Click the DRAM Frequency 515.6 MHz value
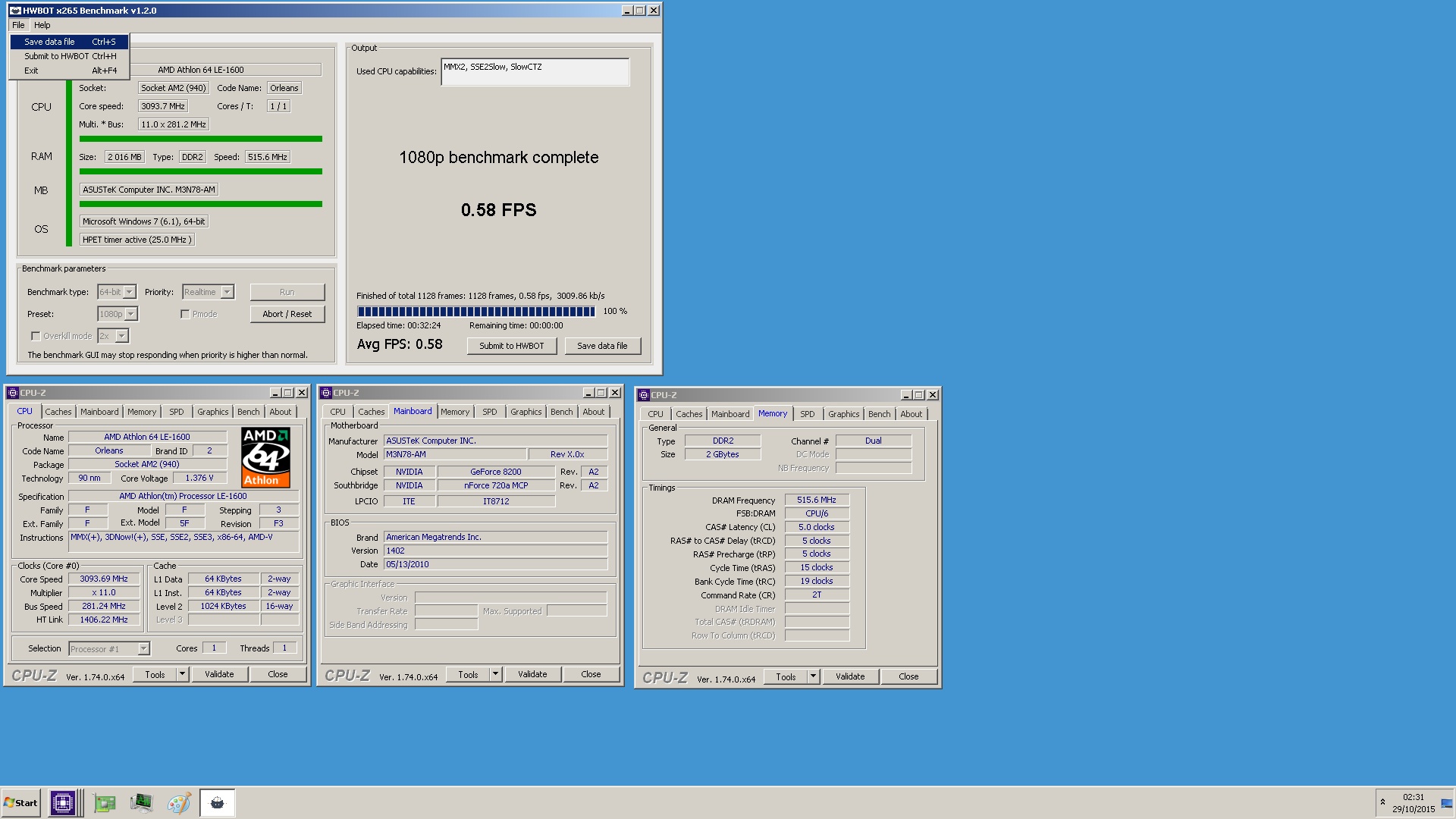Screen dimensions: 1456x819 point(817,500)
